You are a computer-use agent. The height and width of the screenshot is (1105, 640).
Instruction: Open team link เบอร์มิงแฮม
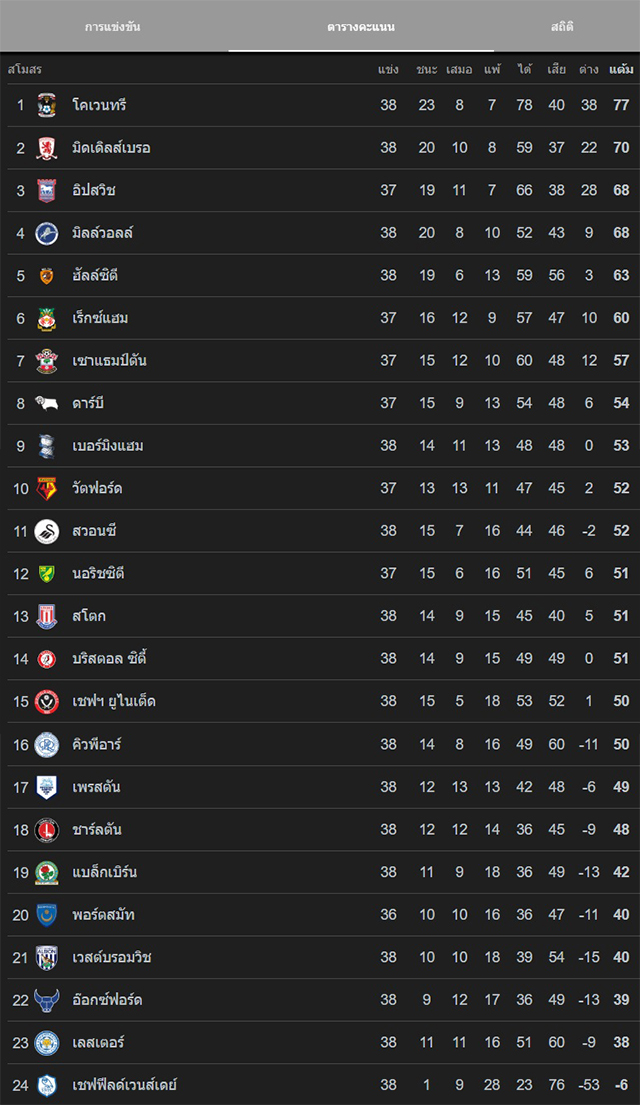coord(107,445)
